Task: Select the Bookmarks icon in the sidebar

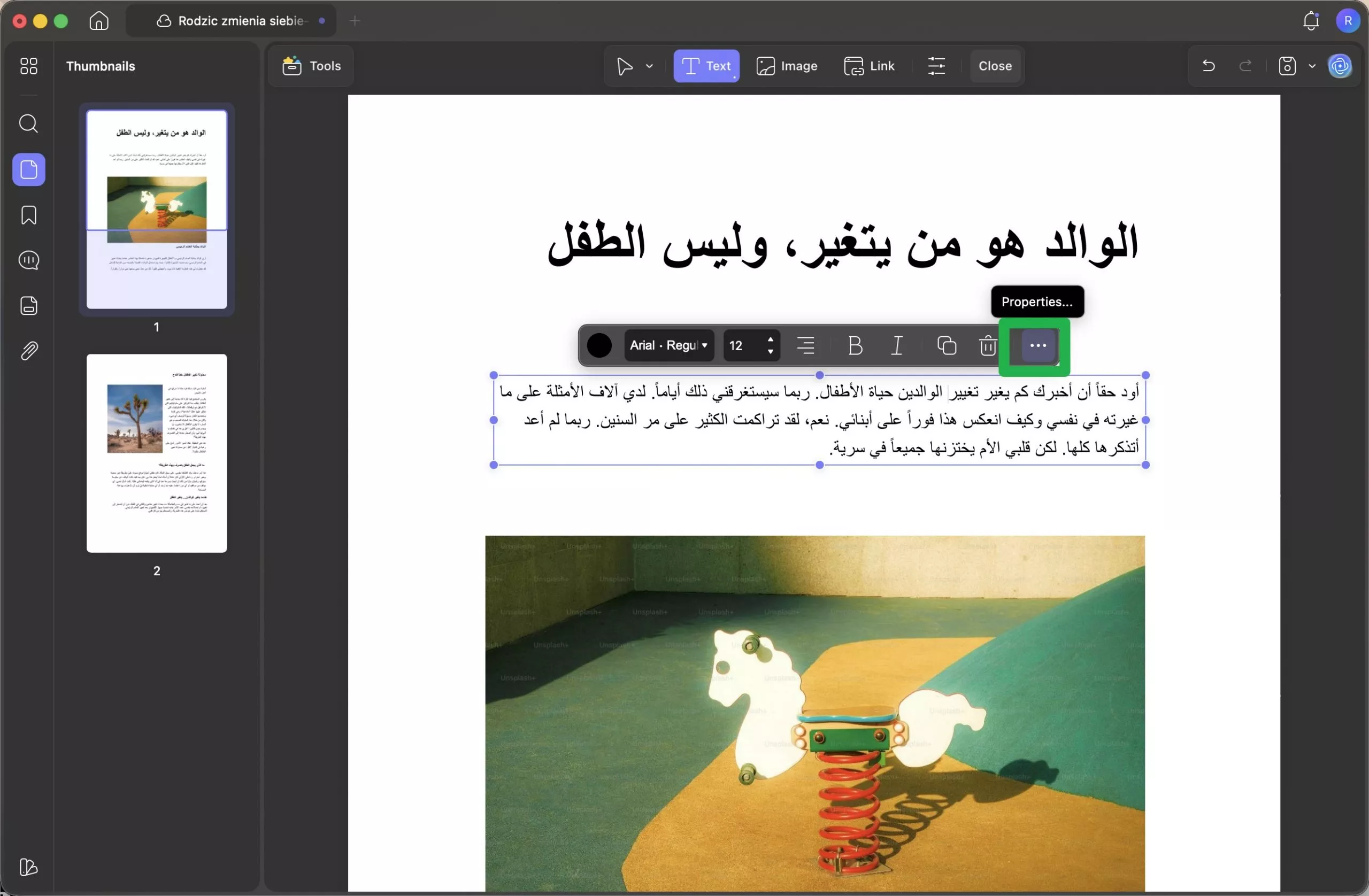Action: pos(28,215)
